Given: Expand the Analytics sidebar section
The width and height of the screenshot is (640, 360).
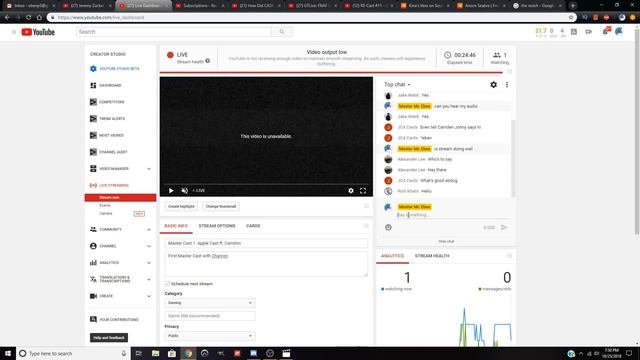Looking at the screenshot, I should [x=149, y=263].
